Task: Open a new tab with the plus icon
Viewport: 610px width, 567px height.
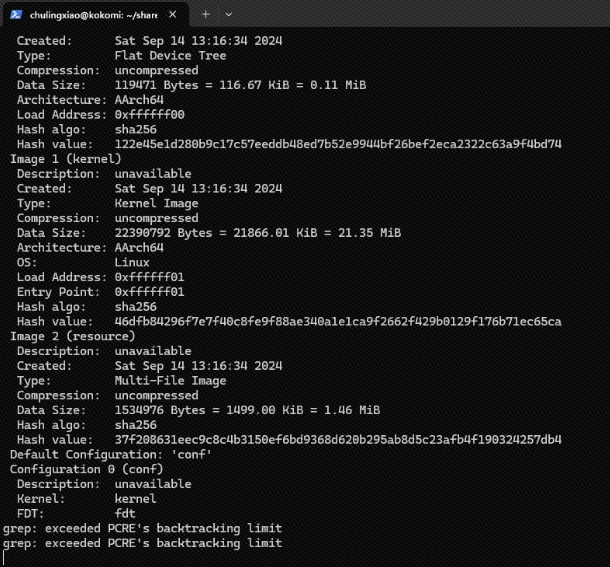Action: [x=206, y=15]
